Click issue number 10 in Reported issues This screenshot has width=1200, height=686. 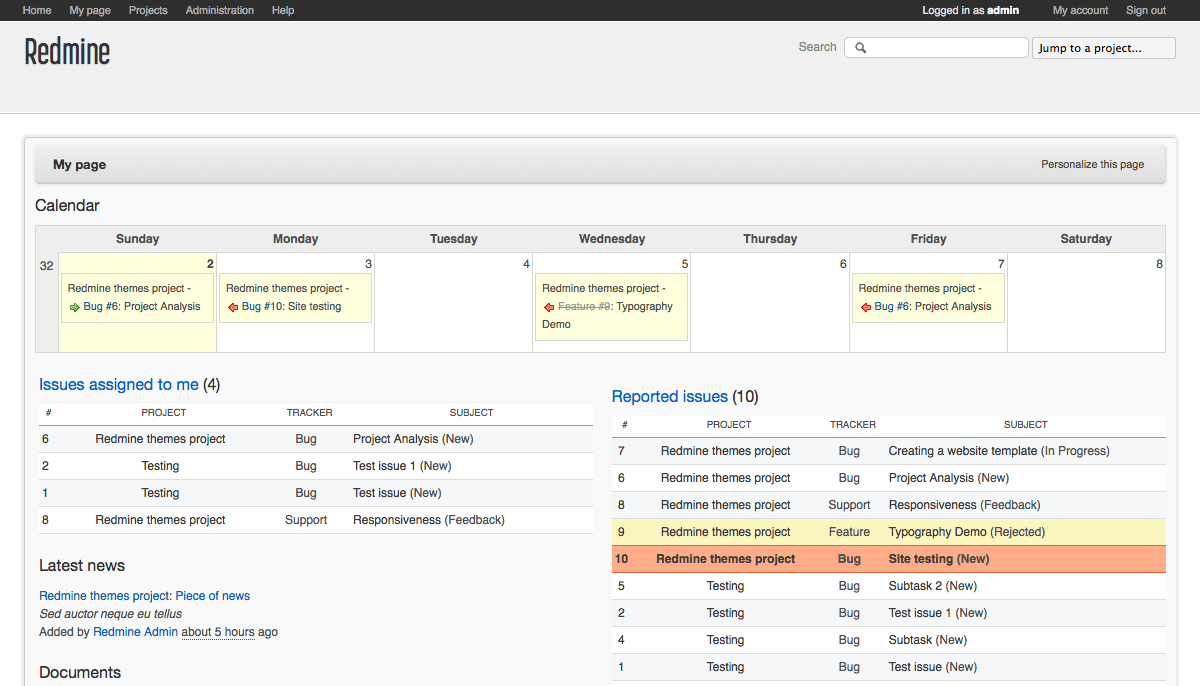pyautogui.click(x=622, y=559)
